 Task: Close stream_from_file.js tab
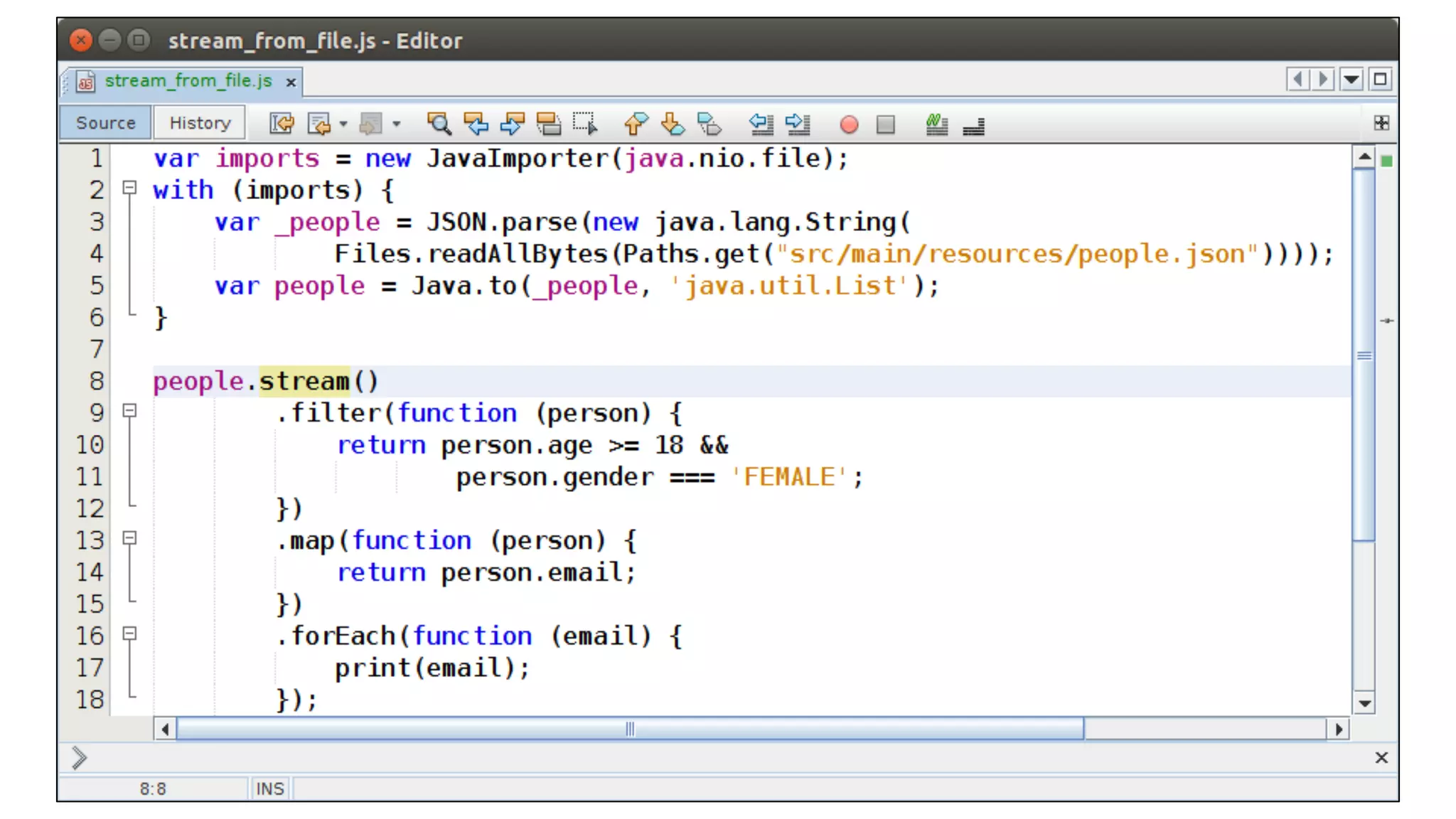click(x=291, y=82)
